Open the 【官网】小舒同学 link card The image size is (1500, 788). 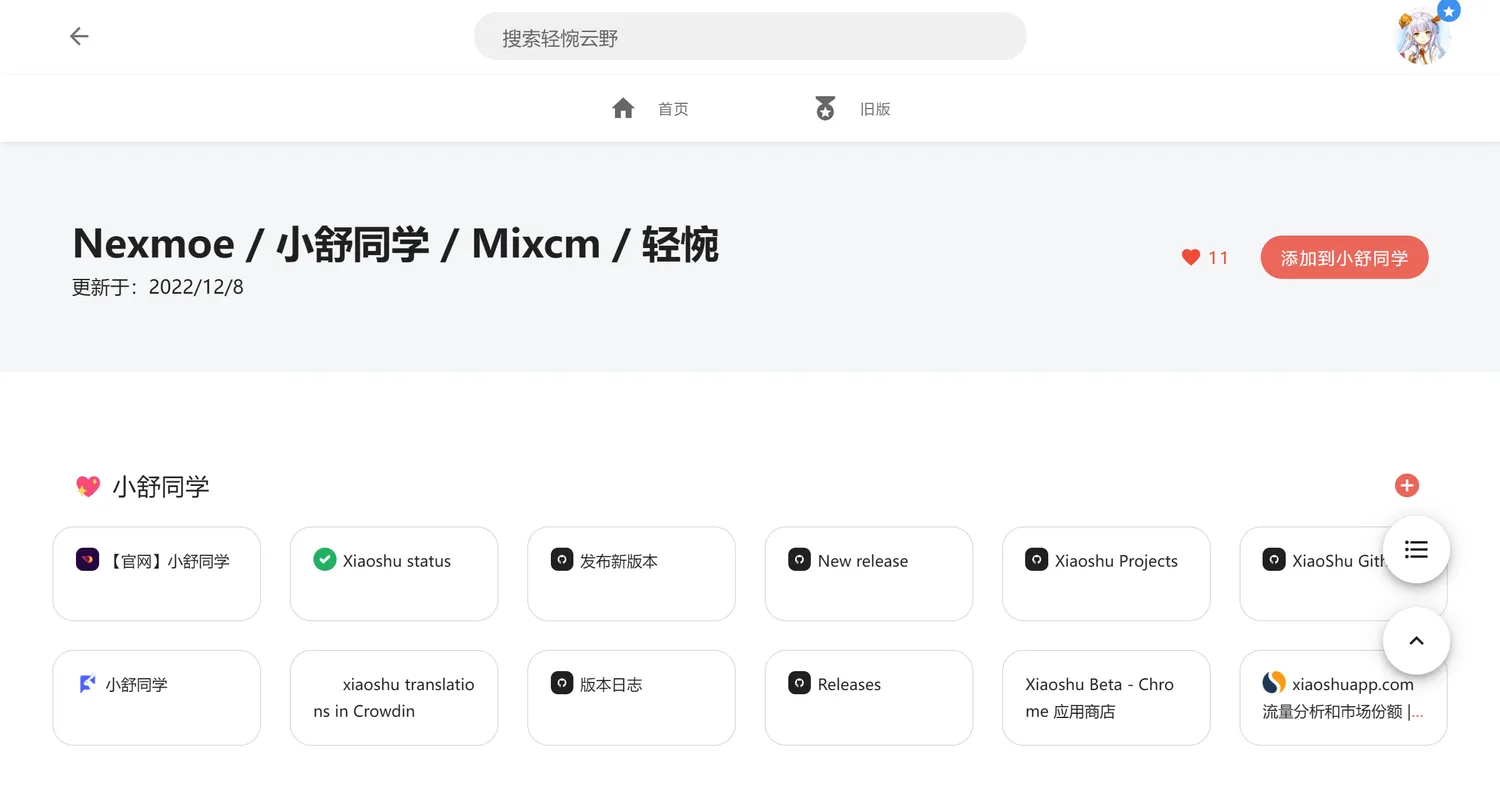[x=157, y=574]
